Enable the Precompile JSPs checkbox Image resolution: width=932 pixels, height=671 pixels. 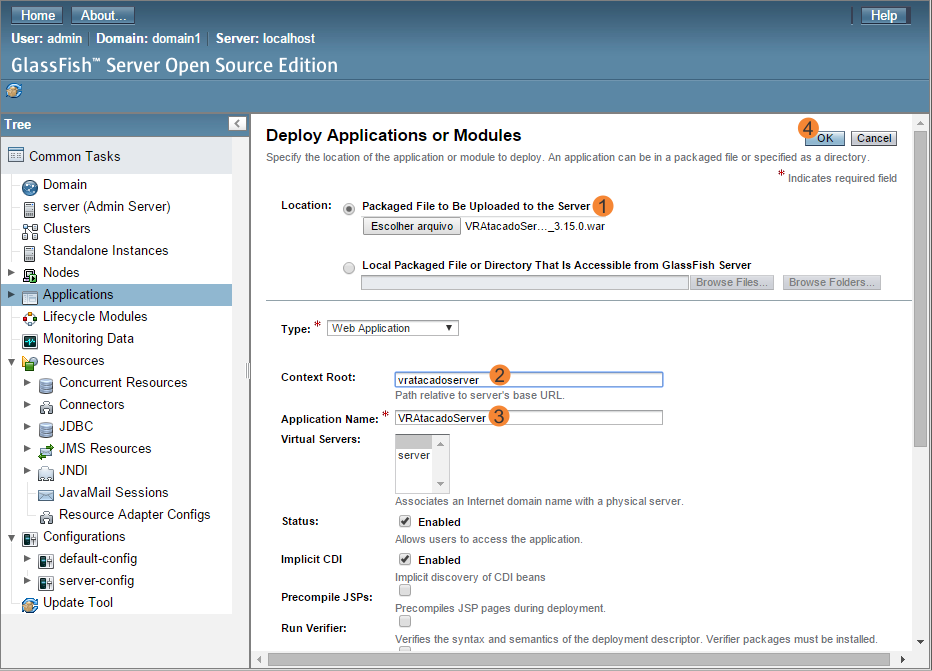coord(405,590)
